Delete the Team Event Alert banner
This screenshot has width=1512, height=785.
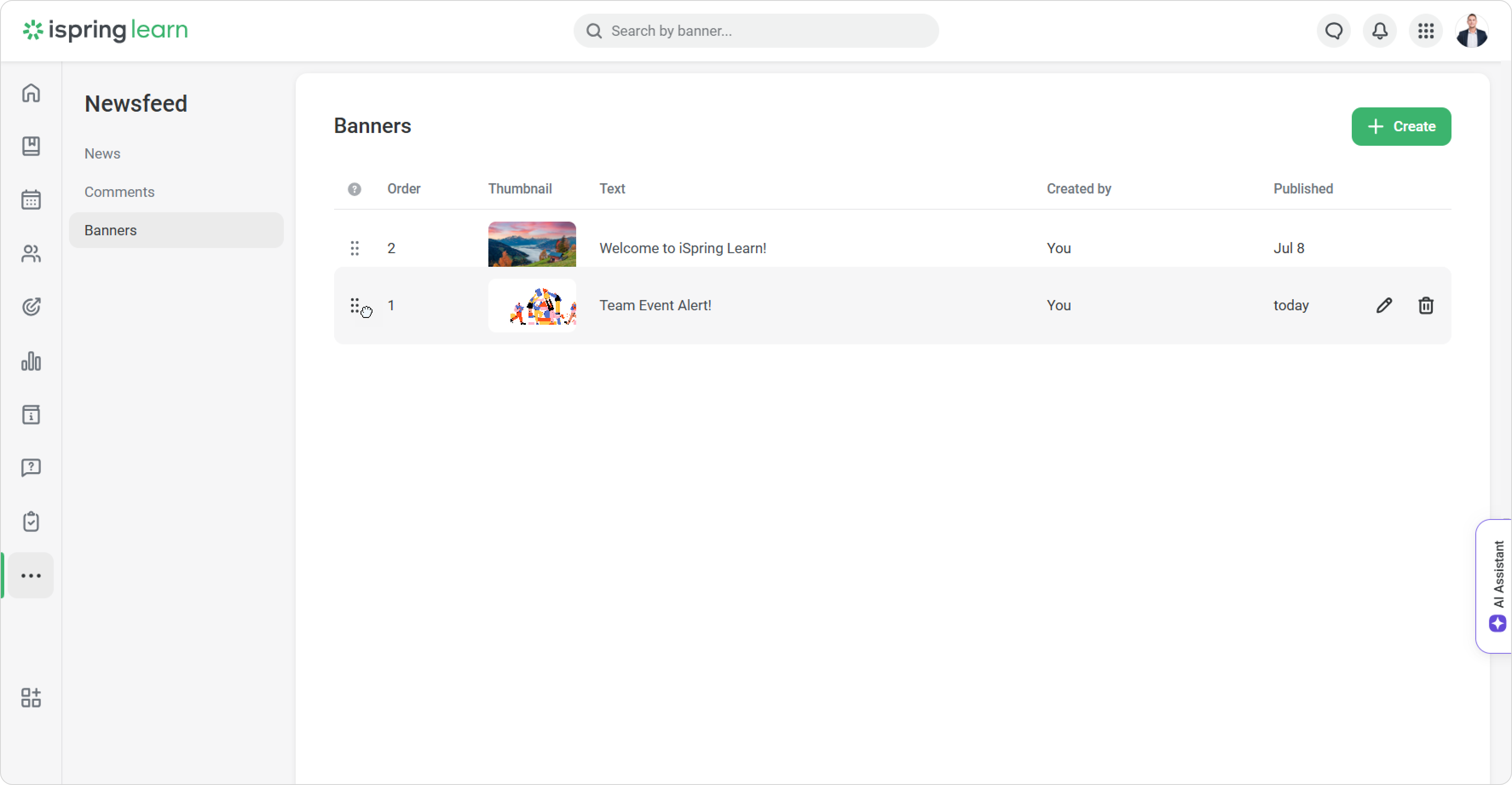[x=1426, y=305]
